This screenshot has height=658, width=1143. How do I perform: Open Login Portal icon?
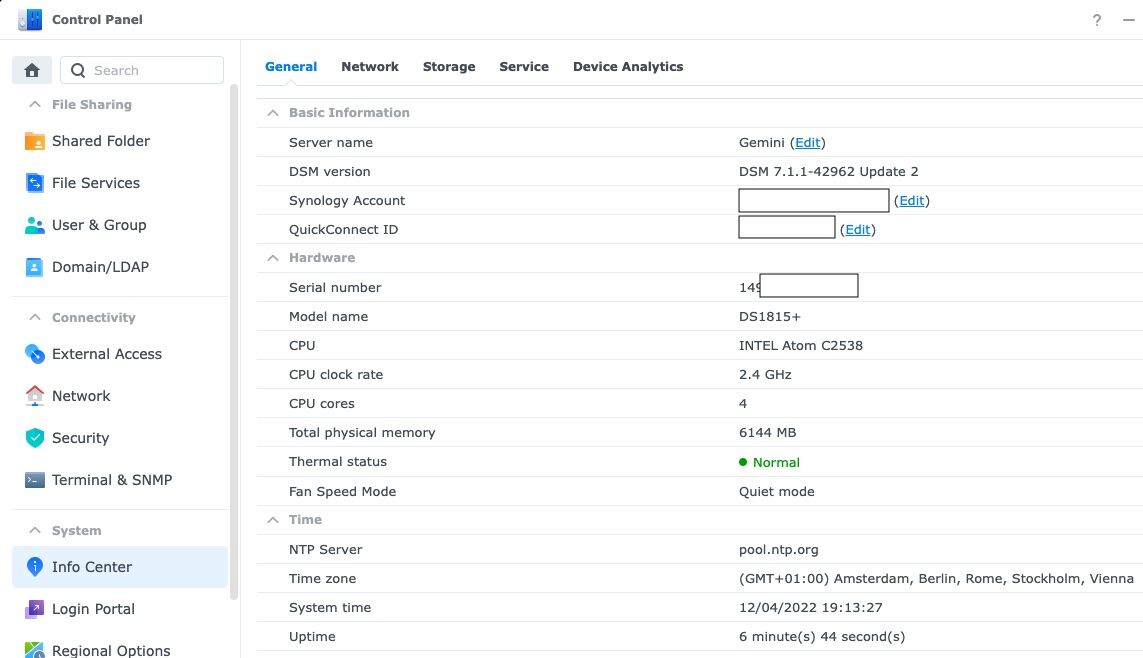[34, 608]
